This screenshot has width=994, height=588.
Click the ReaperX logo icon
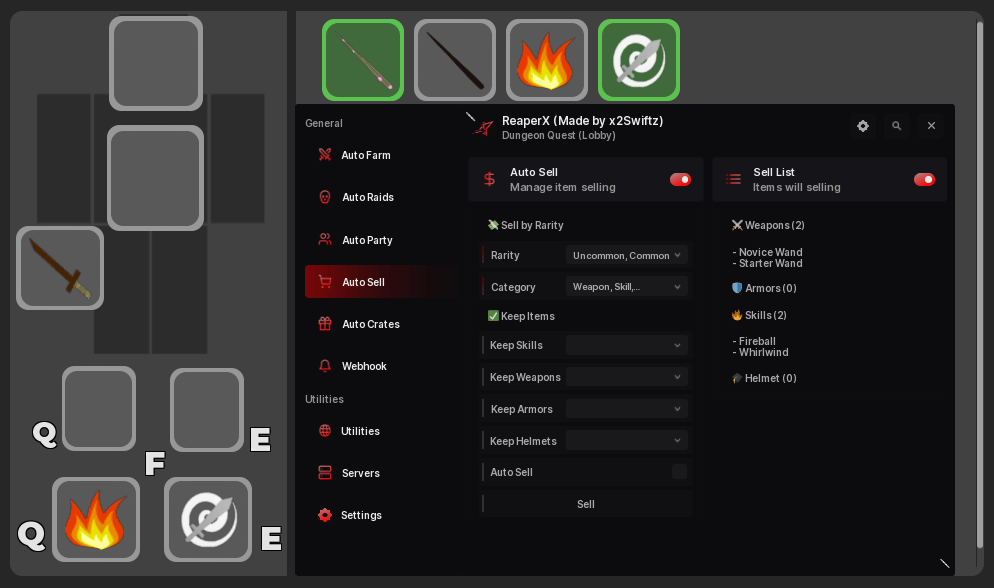pyautogui.click(x=483, y=127)
